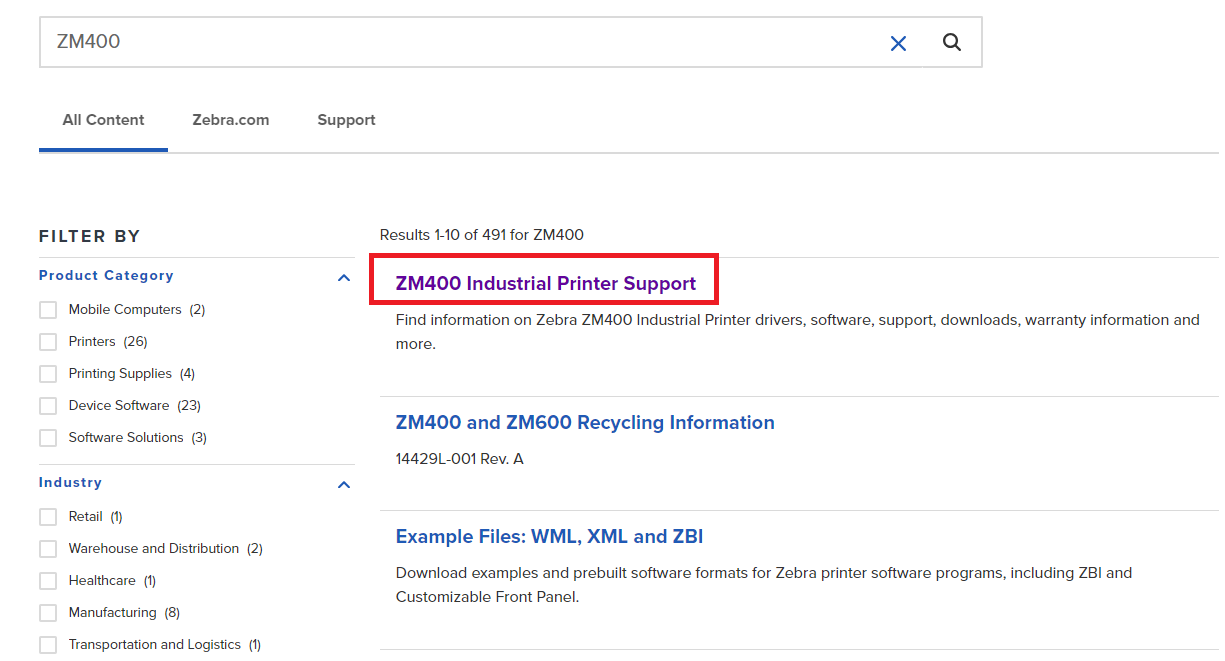Enable the Mobile Computers filter
1225x661 pixels.
click(47, 309)
